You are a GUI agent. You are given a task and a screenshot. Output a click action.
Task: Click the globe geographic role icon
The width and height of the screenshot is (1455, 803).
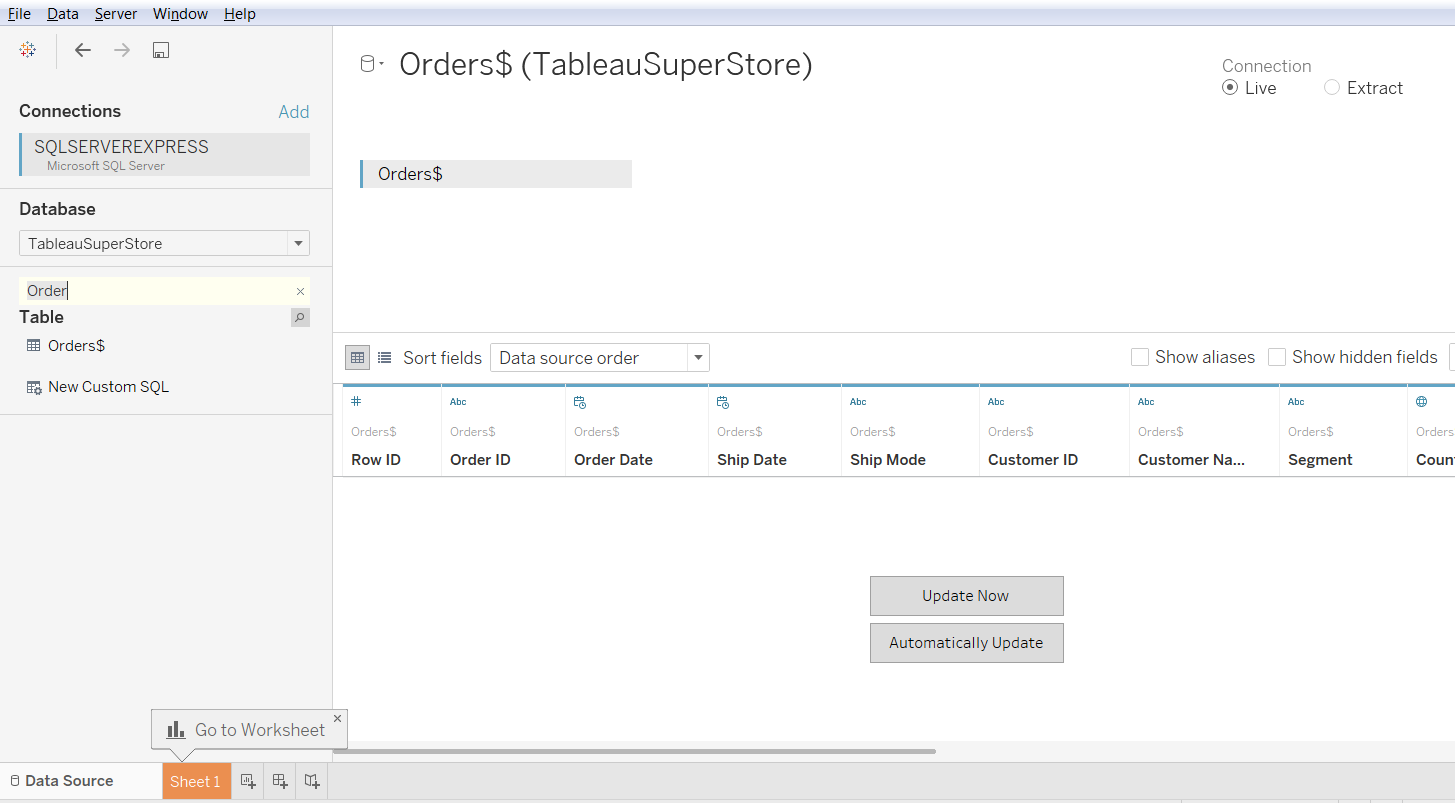click(1422, 402)
